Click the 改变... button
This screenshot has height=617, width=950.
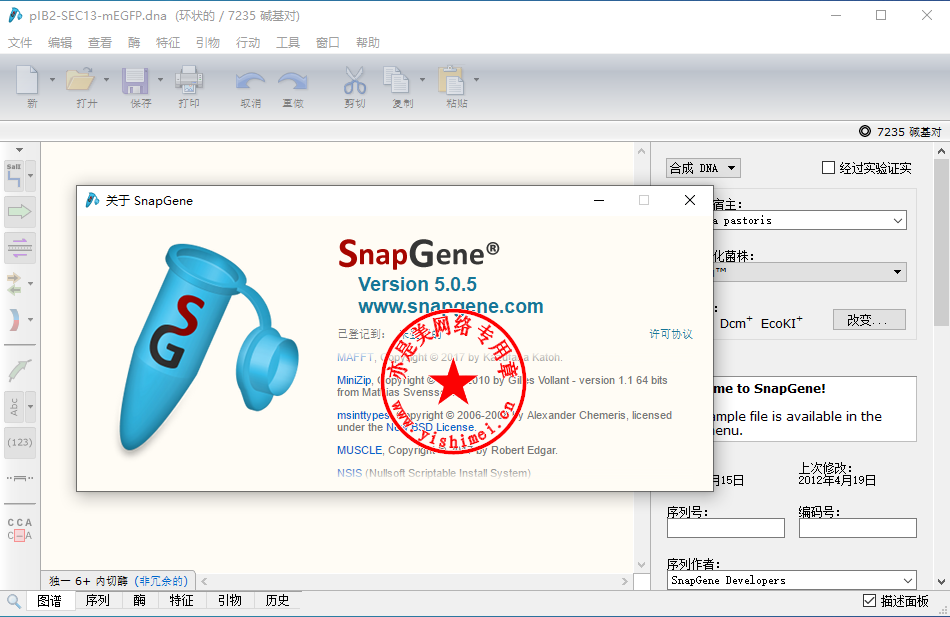coord(869,320)
